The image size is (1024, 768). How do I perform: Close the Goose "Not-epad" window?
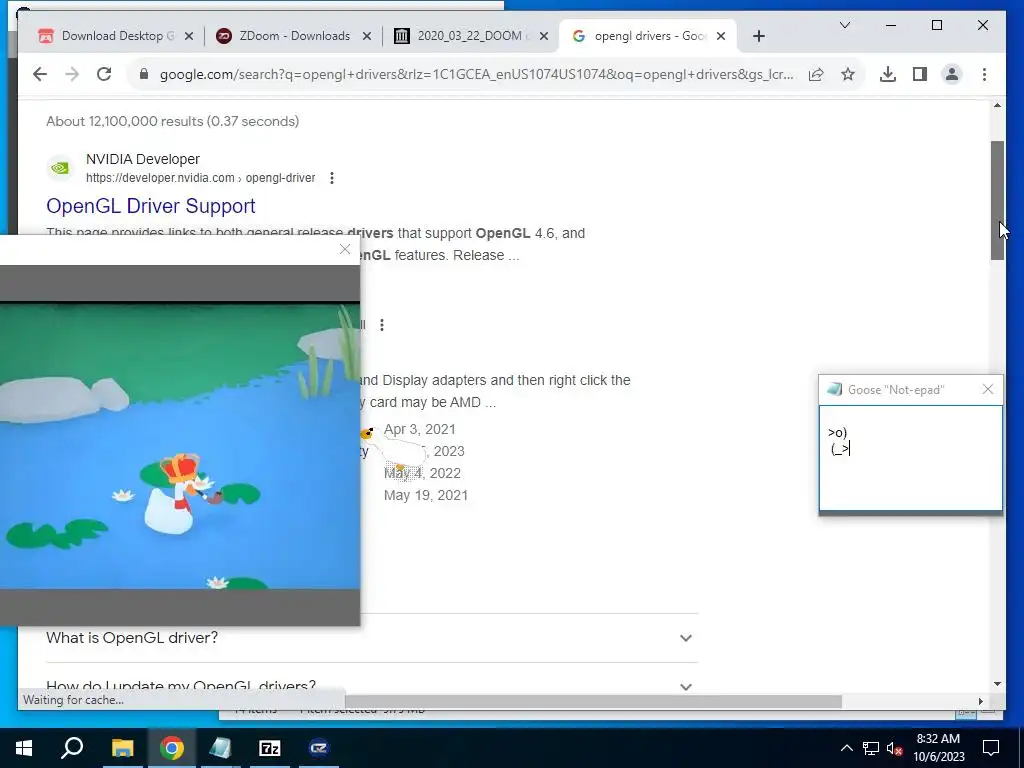pos(987,390)
